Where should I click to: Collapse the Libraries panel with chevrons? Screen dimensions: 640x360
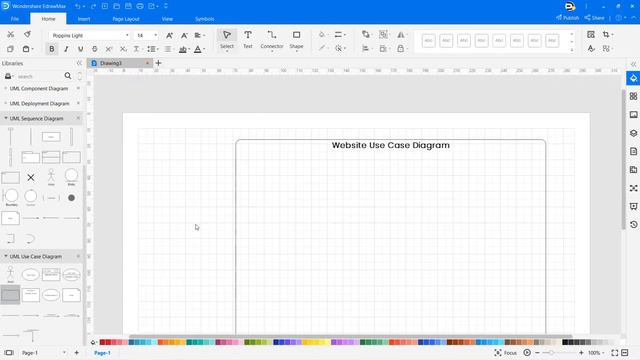(79, 63)
